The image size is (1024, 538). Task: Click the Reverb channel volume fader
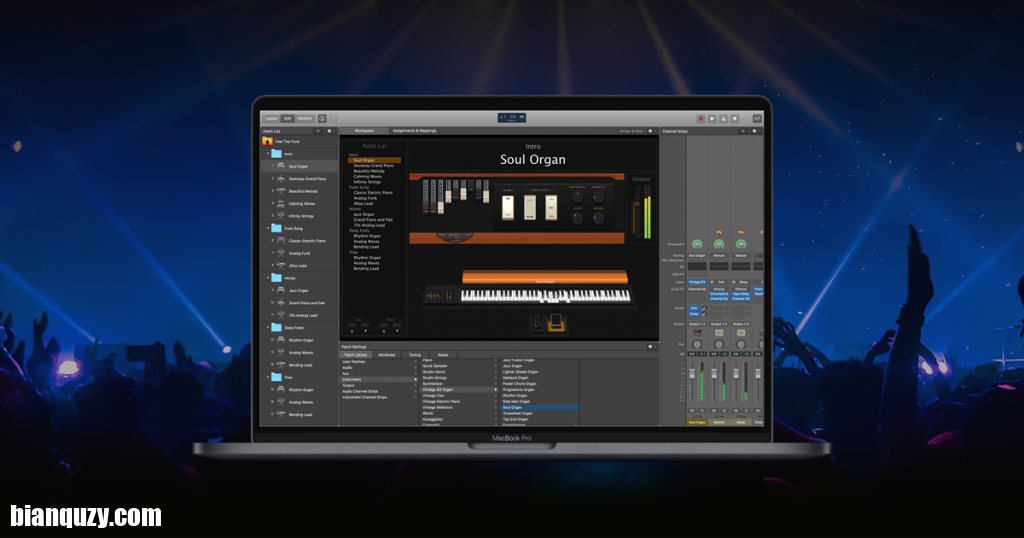[714, 374]
